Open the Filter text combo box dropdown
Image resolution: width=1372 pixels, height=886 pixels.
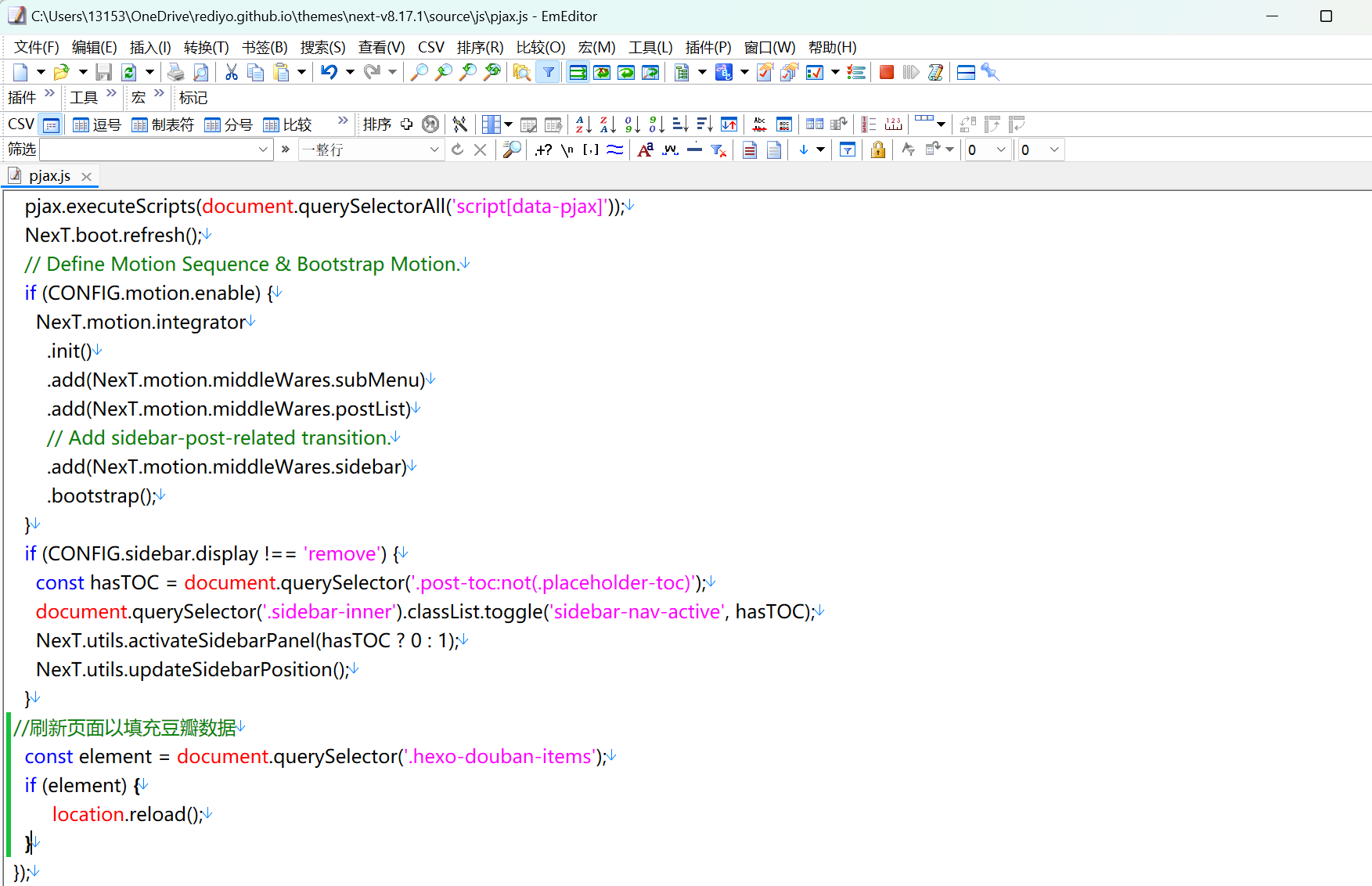pyautogui.click(x=263, y=149)
